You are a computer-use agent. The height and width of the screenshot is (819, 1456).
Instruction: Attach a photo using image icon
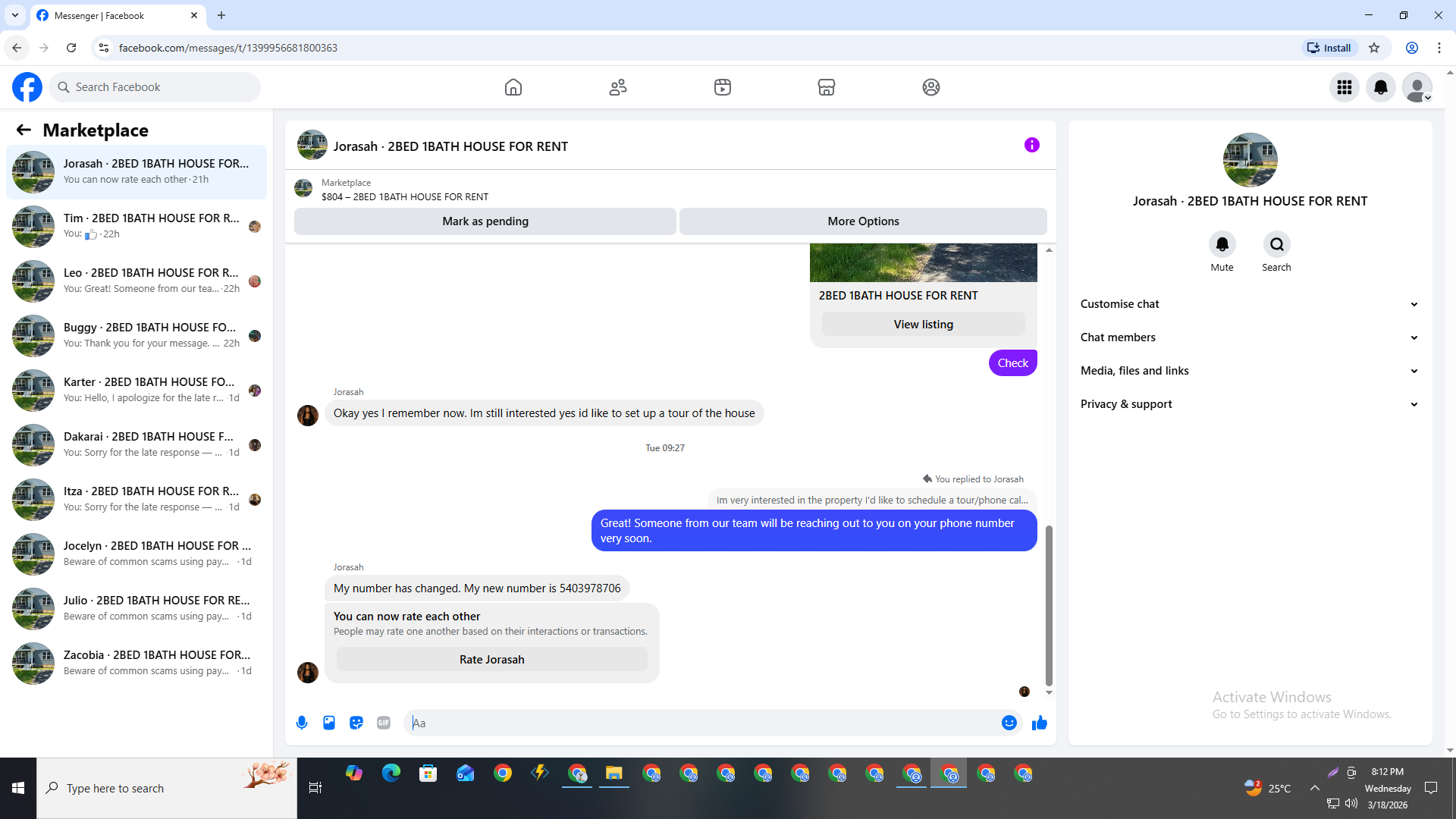coord(329,723)
